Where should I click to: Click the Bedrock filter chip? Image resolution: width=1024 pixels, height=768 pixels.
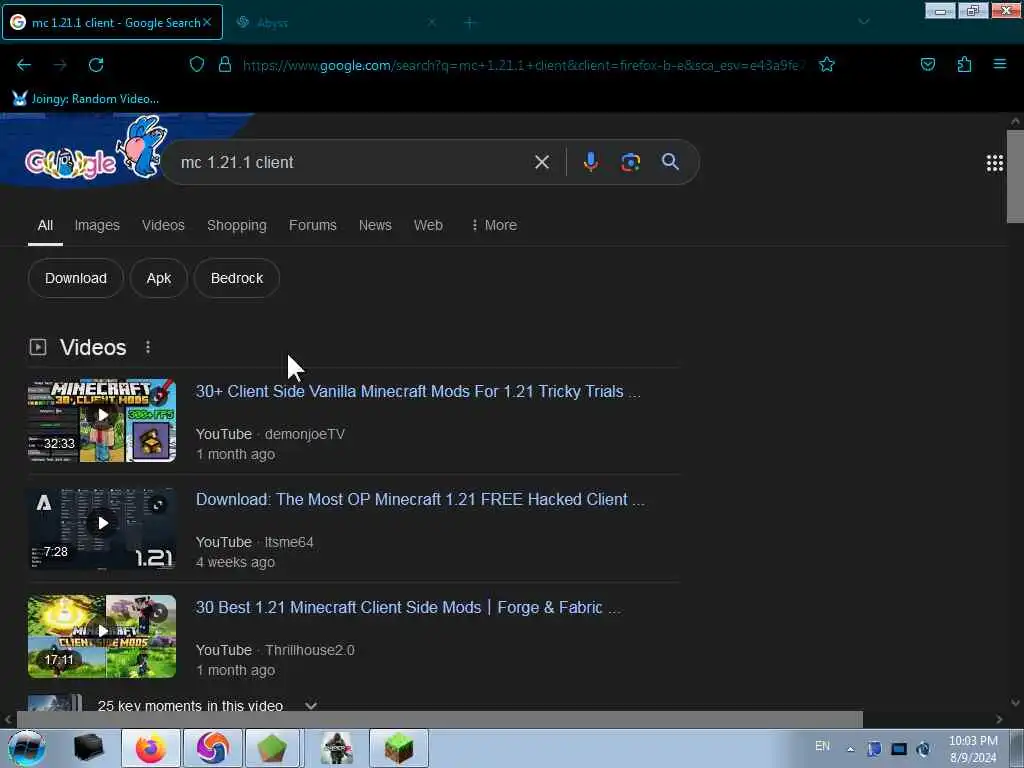click(237, 278)
